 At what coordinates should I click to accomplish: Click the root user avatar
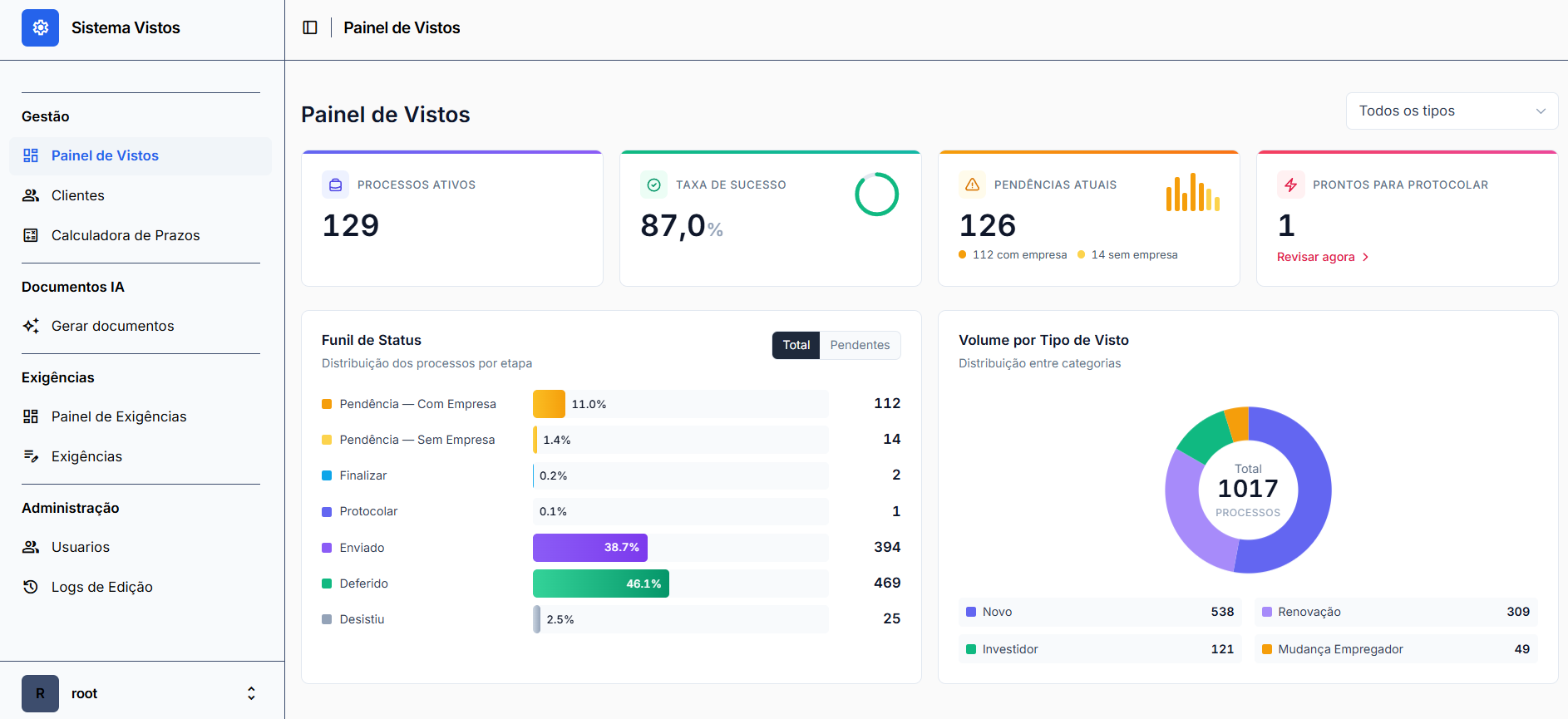tap(40, 693)
